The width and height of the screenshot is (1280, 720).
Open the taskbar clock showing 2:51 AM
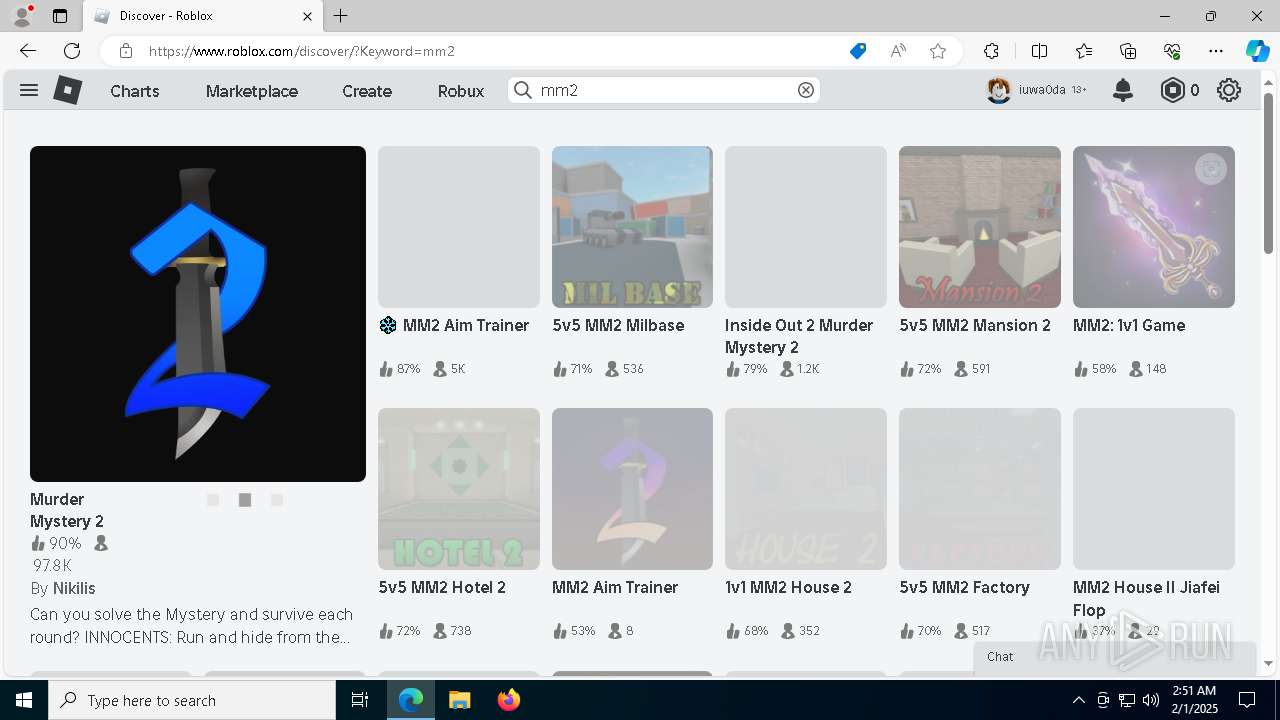pyautogui.click(x=1193, y=700)
